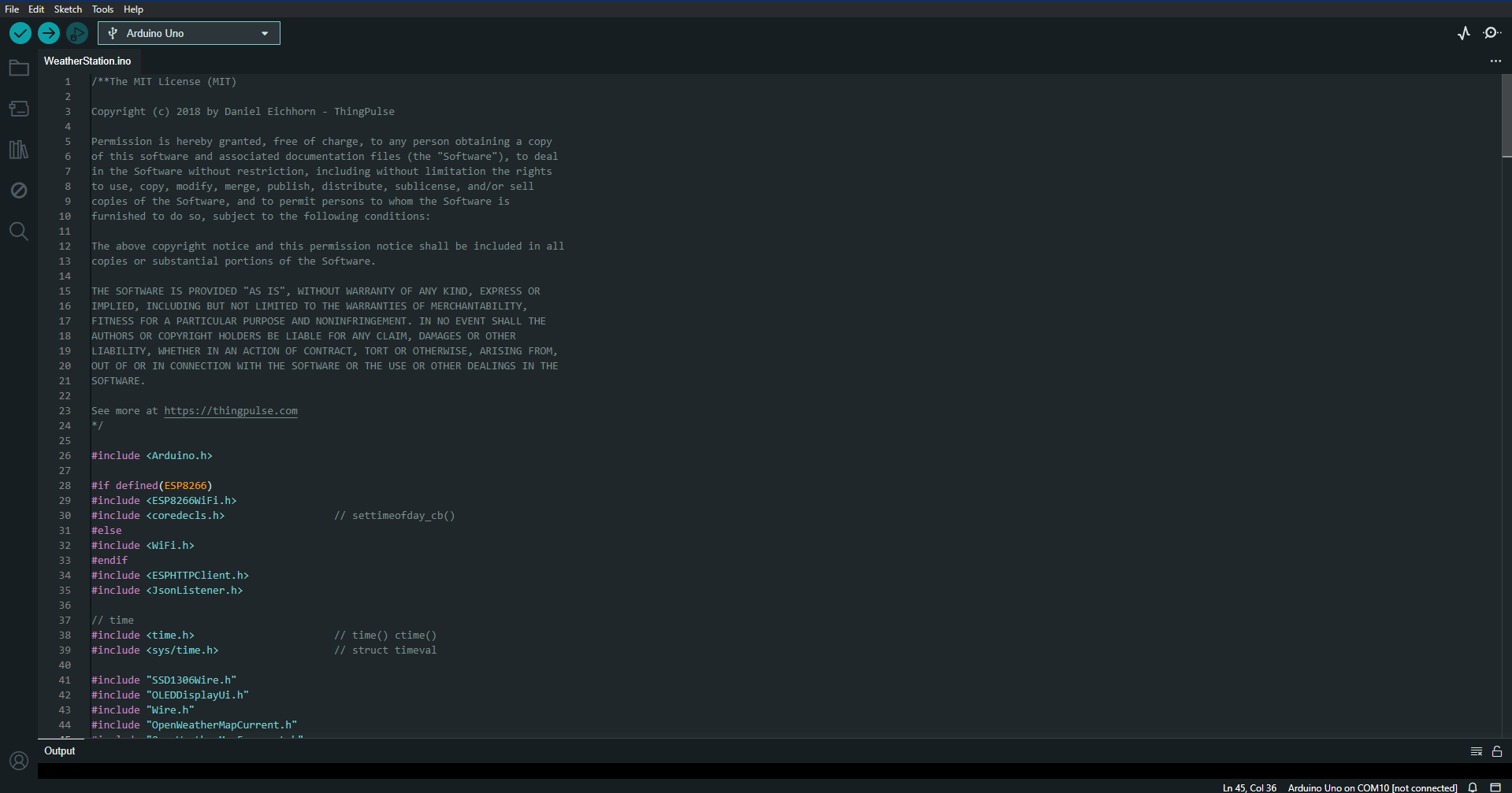Click the #include "SSD1306Wire.h" line
Screen dimensions: 1512x793
pos(164,680)
